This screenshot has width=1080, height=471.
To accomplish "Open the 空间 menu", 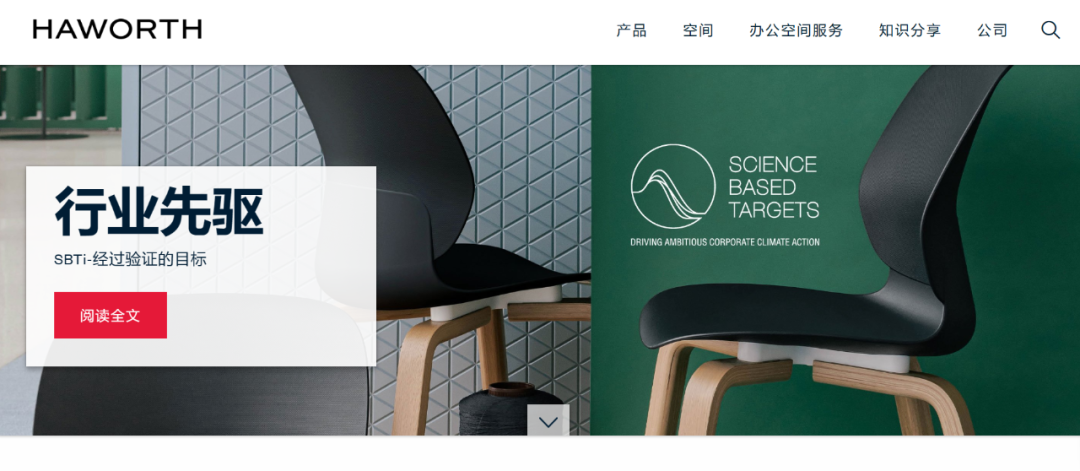I will point(698,30).
